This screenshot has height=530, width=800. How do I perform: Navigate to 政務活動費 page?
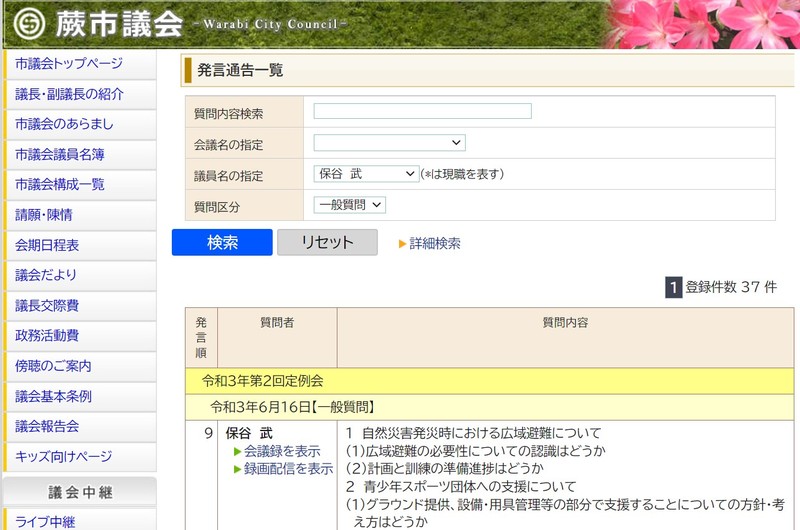click(x=47, y=336)
